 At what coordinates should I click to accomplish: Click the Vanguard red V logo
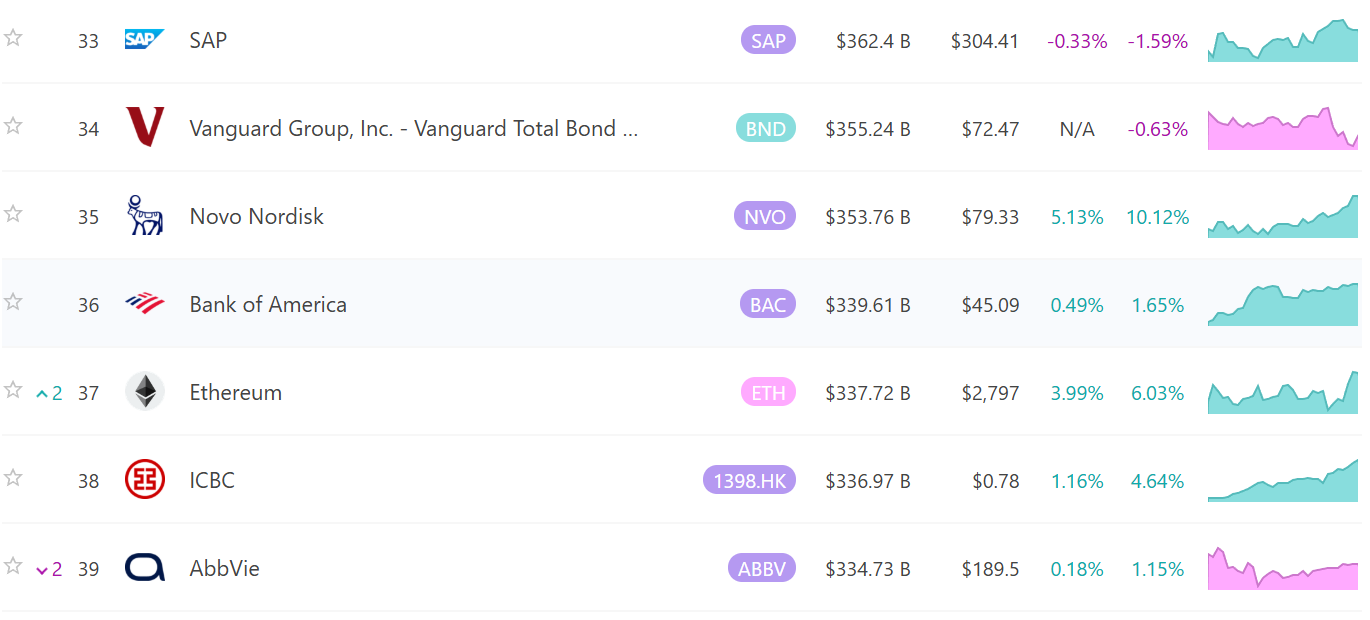tap(145, 127)
